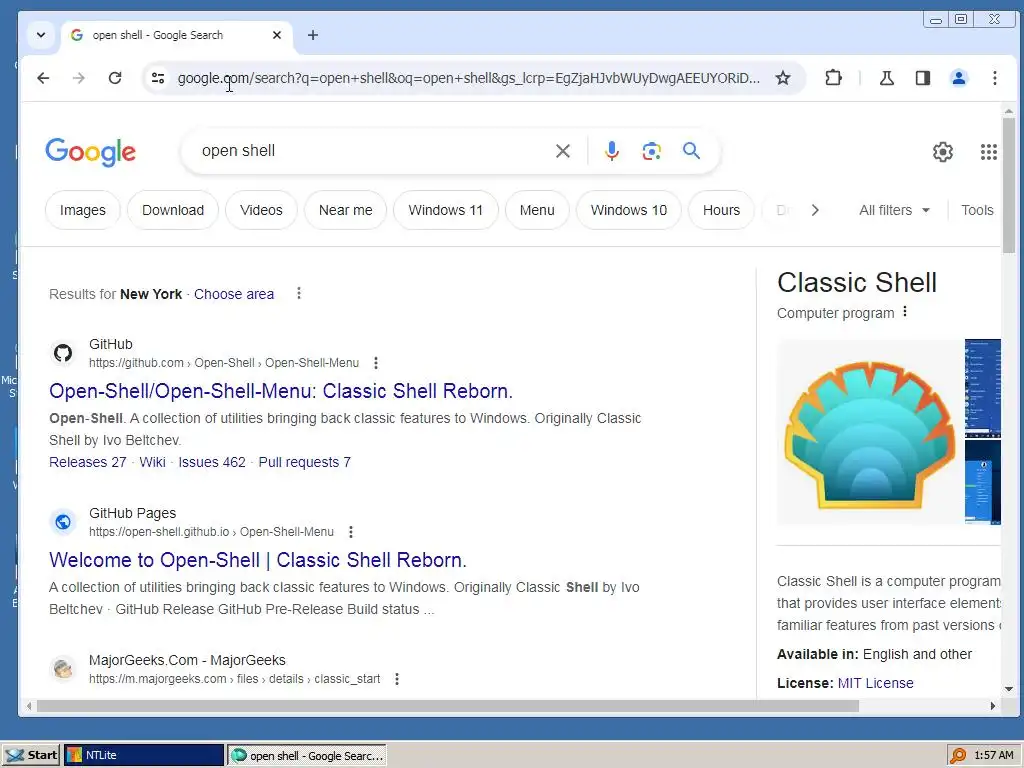Image resolution: width=1024 pixels, height=768 pixels.
Task: Search by image with Lens icon
Action: pyautogui.click(x=651, y=152)
